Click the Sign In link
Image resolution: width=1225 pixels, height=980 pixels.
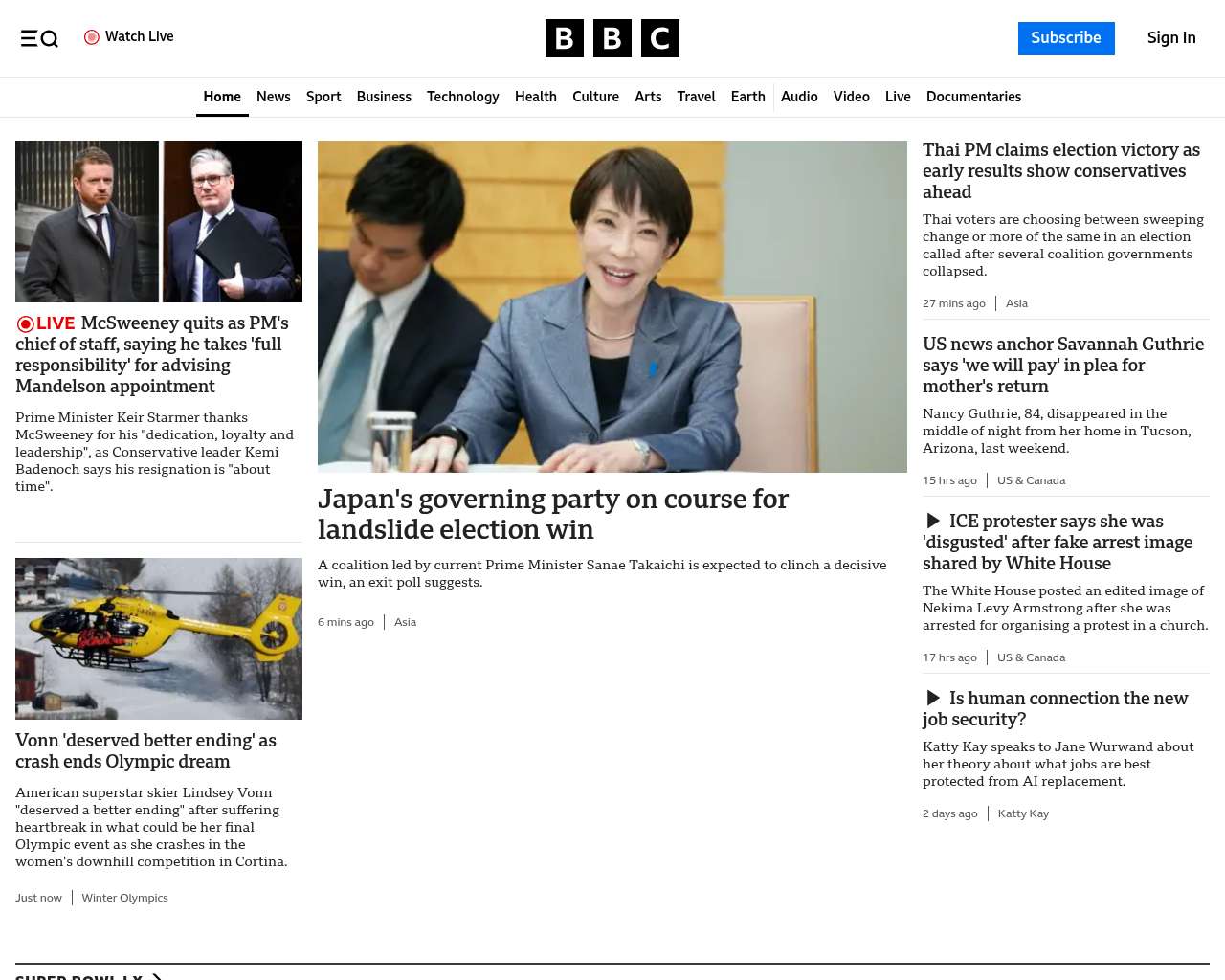(1170, 38)
